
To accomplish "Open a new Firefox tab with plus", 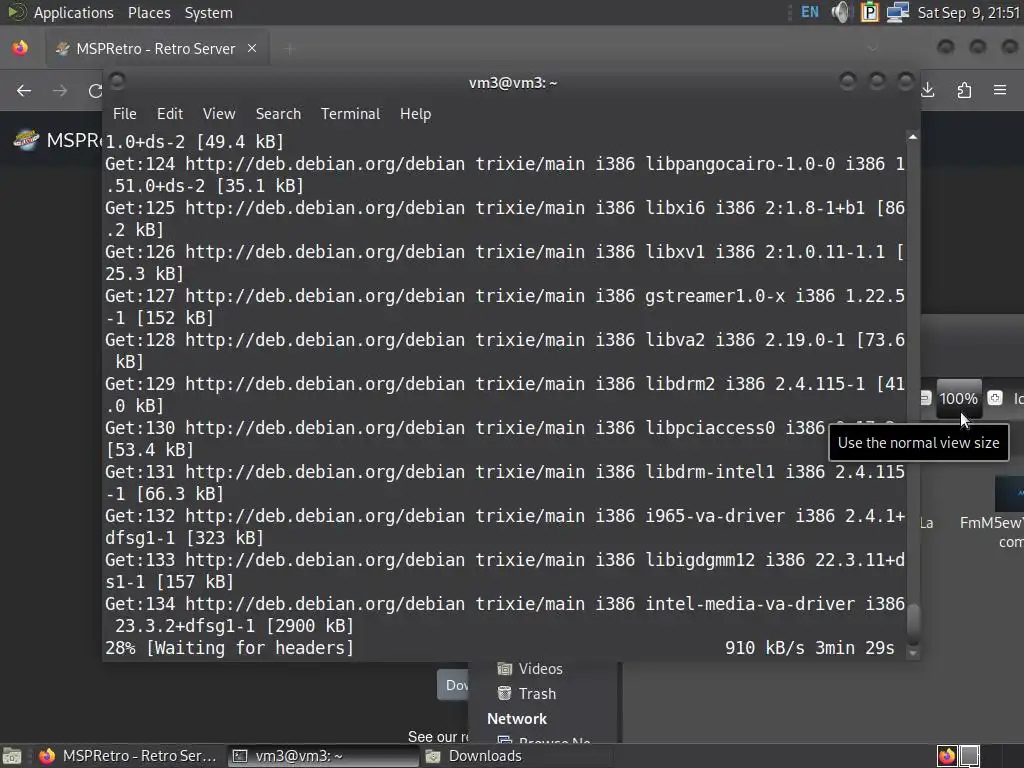I will point(289,49).
